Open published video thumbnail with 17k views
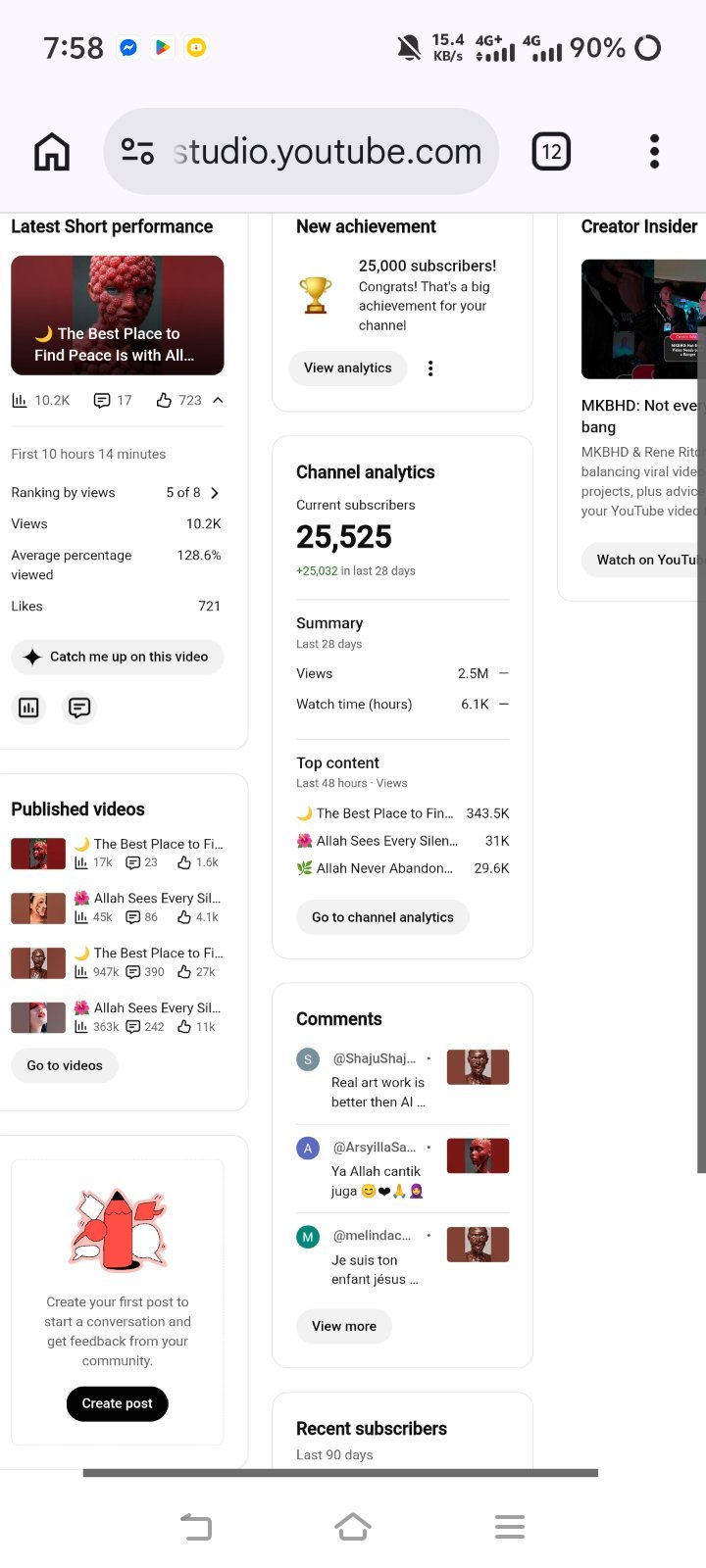Viewport: 706px width, 1568px height. [x=38, y=854]
